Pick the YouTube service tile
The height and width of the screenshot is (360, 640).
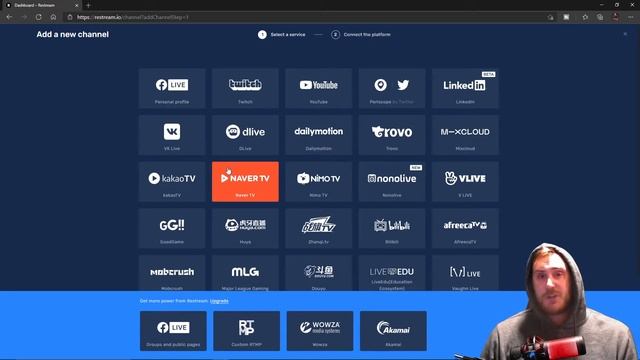tap(319, 89)
